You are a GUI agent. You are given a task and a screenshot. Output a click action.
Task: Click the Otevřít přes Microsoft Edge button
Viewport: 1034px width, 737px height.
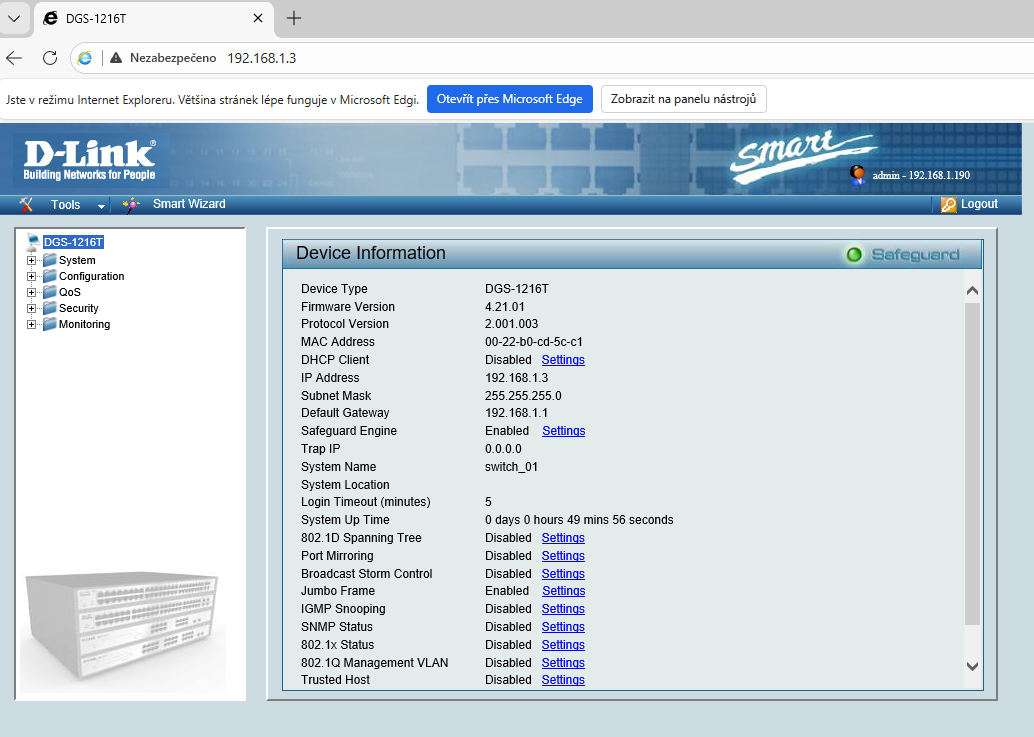(509, 98)
